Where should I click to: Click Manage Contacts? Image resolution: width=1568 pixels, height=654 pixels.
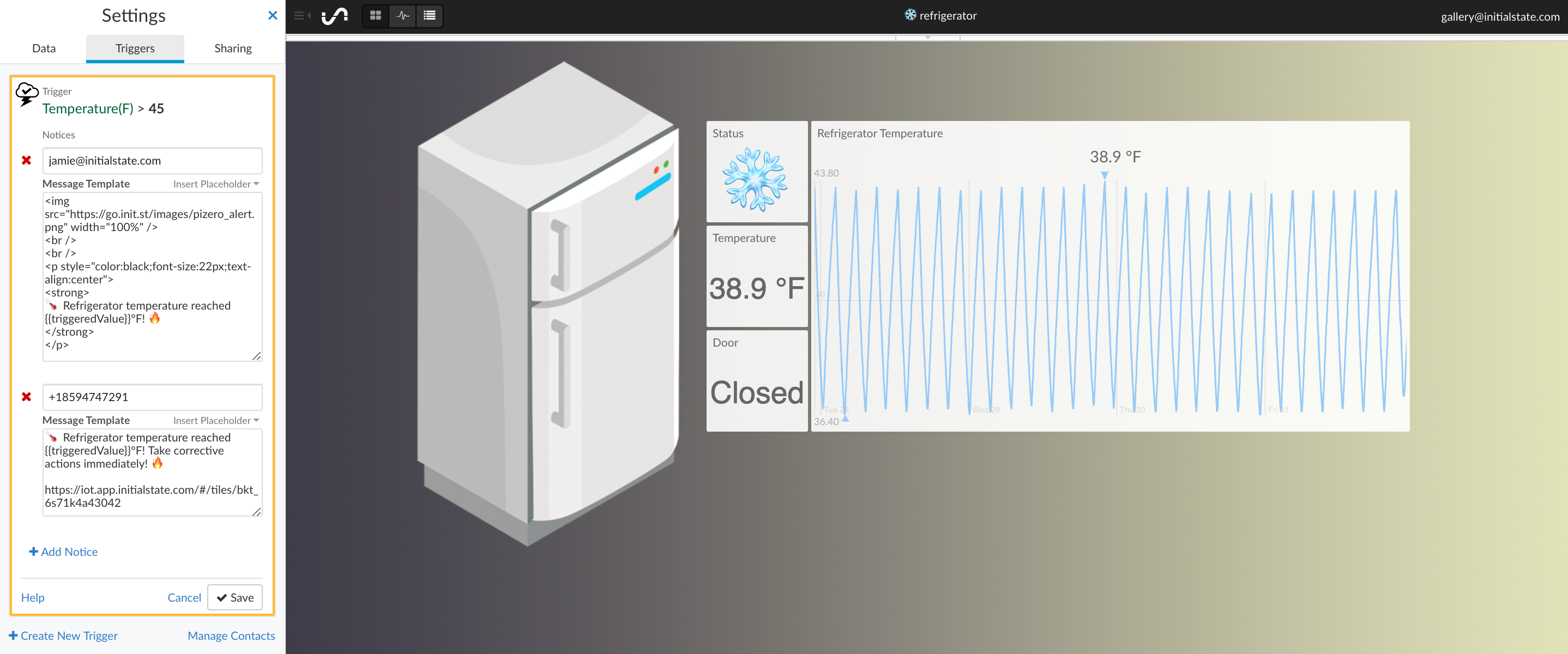(231, 636)
